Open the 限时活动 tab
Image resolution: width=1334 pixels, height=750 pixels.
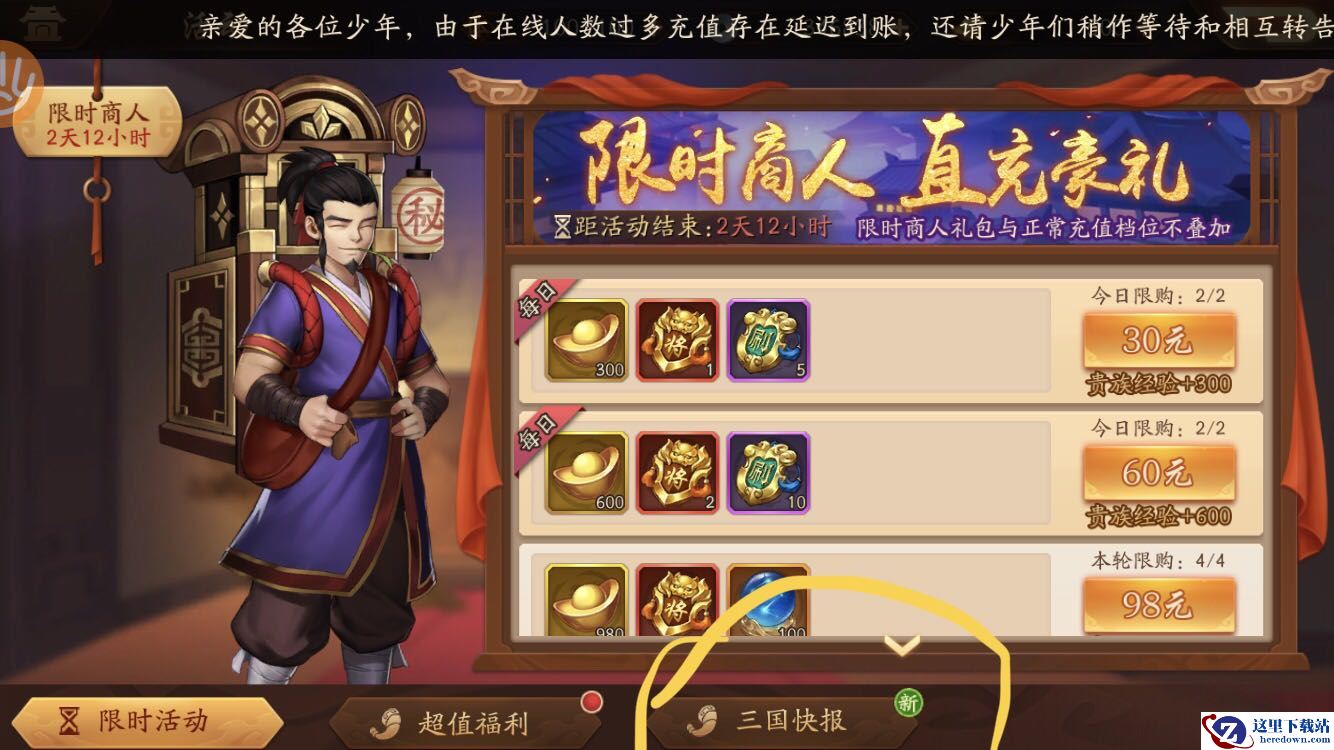pyautogui.click(x=147, y=721)
